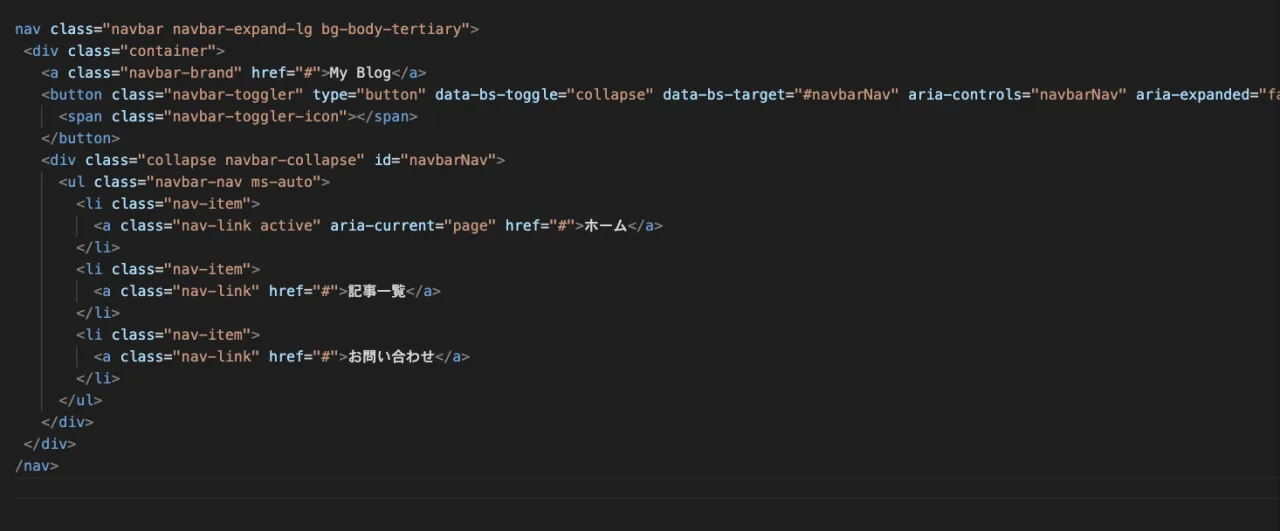
Task: Click the closing /nav> tag on last line
Action: pyautogui.click(x=37, y=466)
